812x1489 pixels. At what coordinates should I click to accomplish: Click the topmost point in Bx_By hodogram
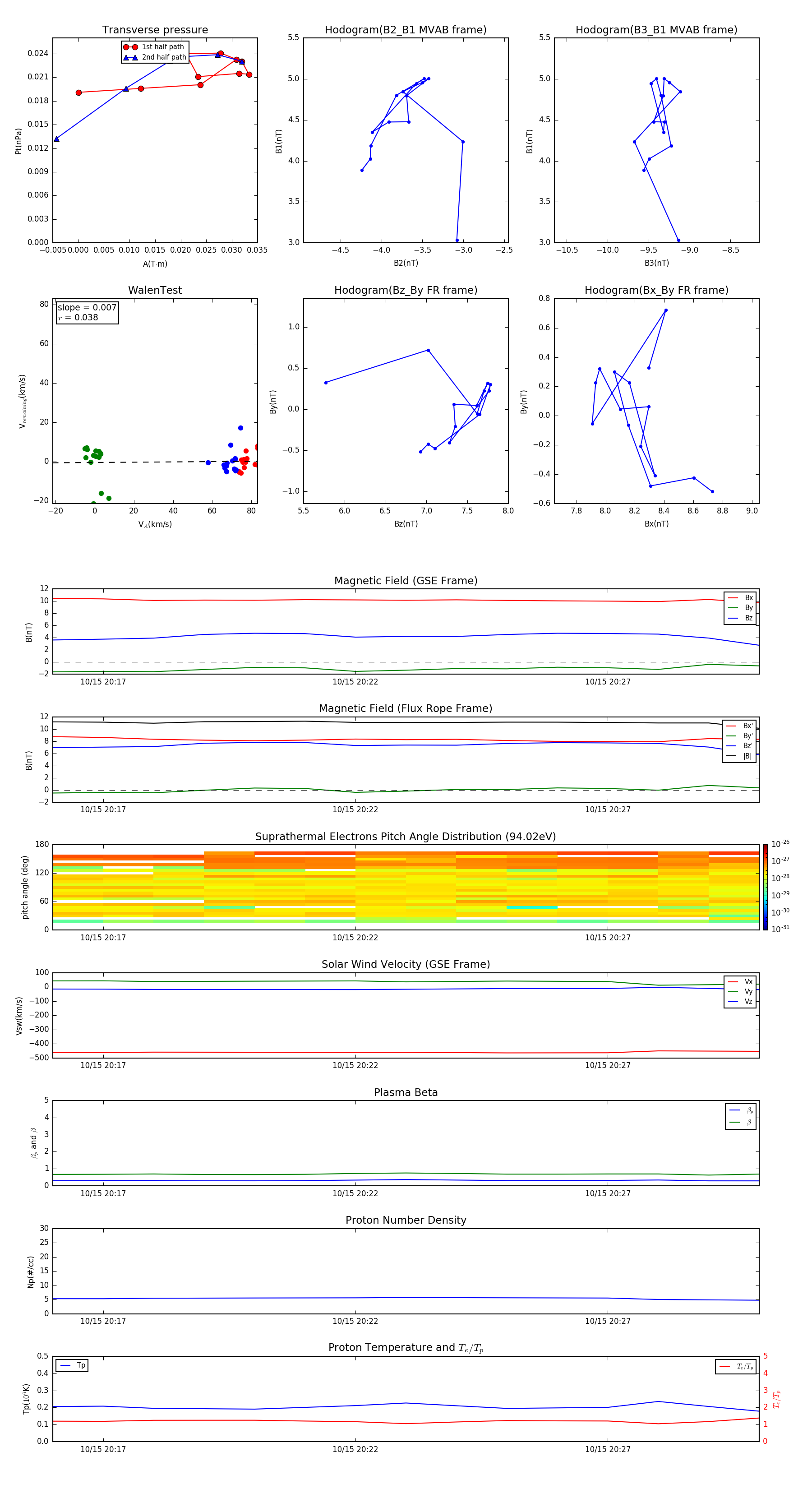(x=666, y=310)
